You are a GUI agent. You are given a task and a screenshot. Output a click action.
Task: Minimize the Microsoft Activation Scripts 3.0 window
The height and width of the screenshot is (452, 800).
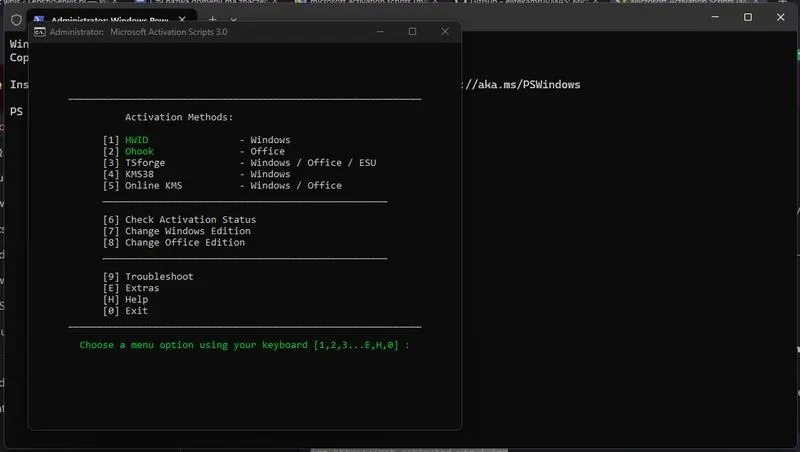[x=380, y=32]
